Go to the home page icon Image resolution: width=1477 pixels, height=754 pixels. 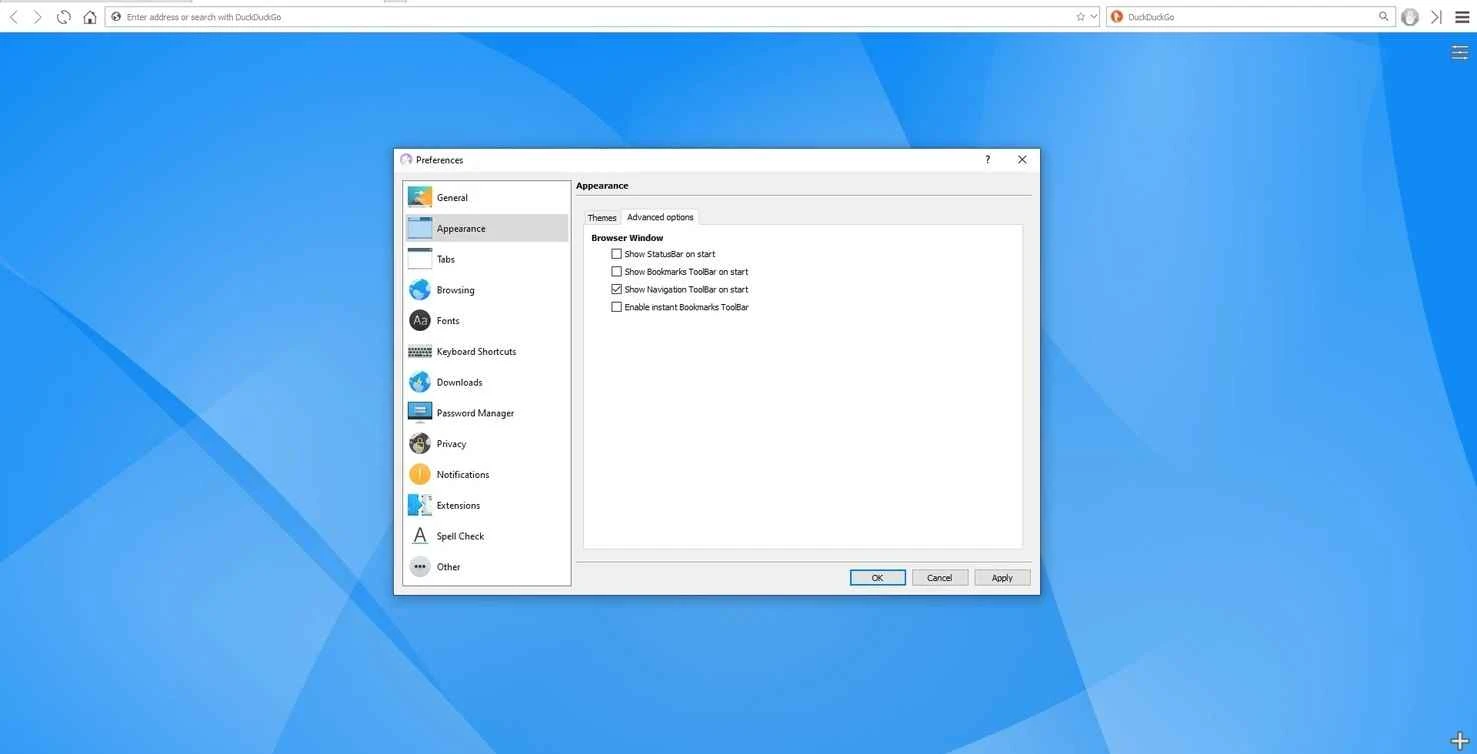pos(90,17)
